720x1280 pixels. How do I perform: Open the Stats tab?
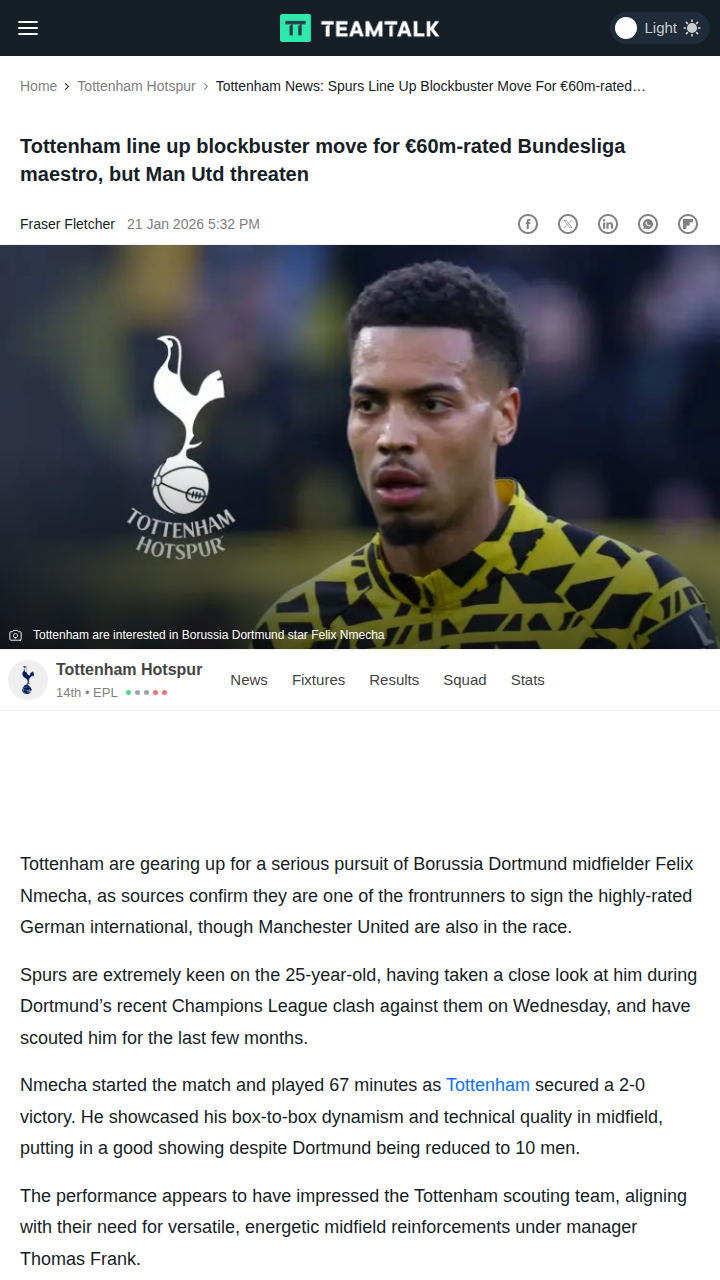[528, 680]
